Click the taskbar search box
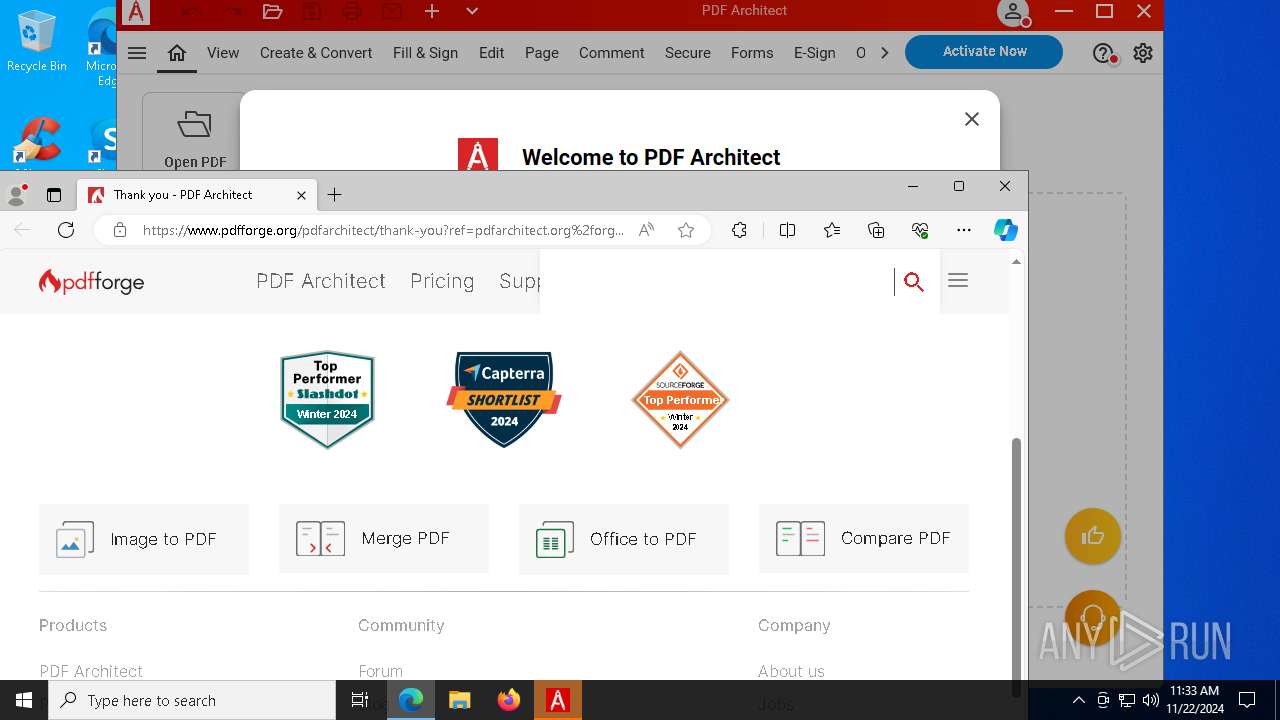This screenshot has height=720, width=1280. tap(192, 700)
